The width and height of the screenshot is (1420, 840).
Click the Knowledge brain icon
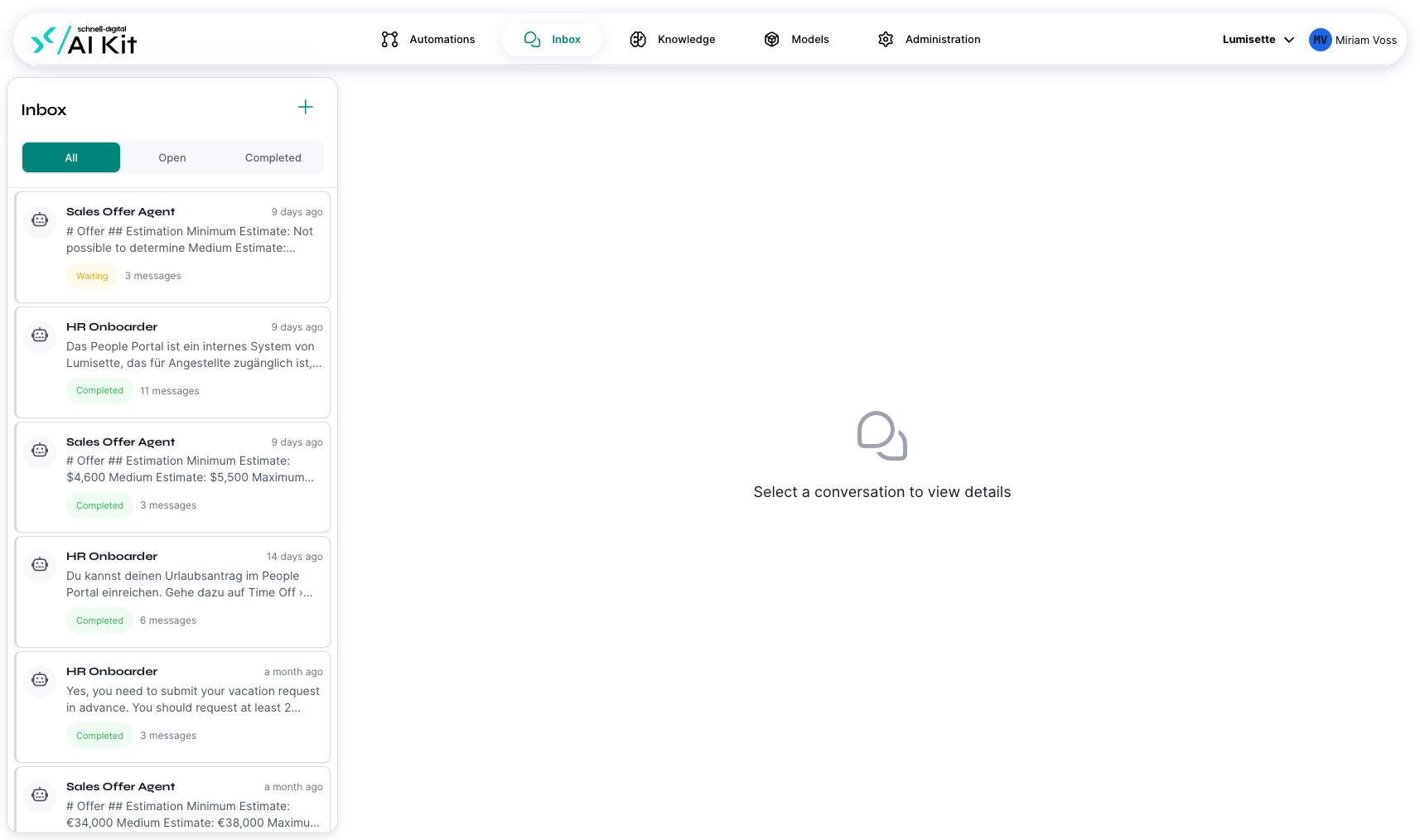(x=638, y=39)
